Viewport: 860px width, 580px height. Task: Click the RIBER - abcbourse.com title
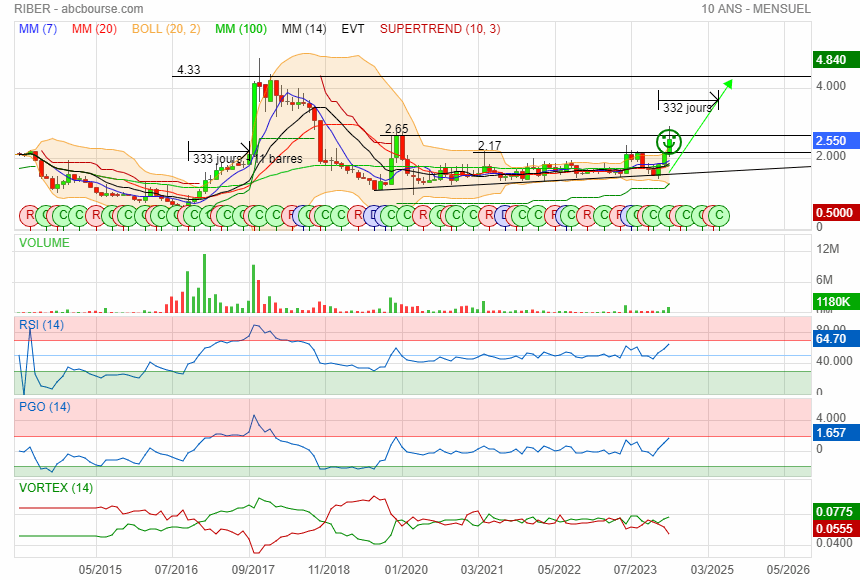[x=79, y=9]
